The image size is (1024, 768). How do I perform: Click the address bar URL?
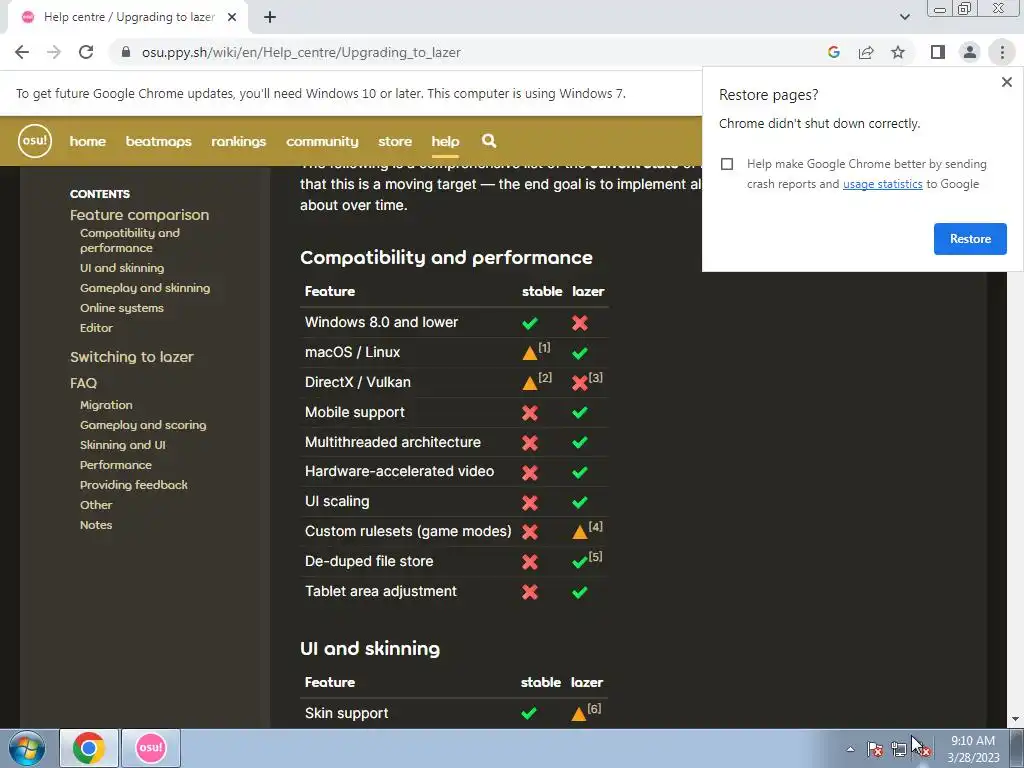point(301,52)
